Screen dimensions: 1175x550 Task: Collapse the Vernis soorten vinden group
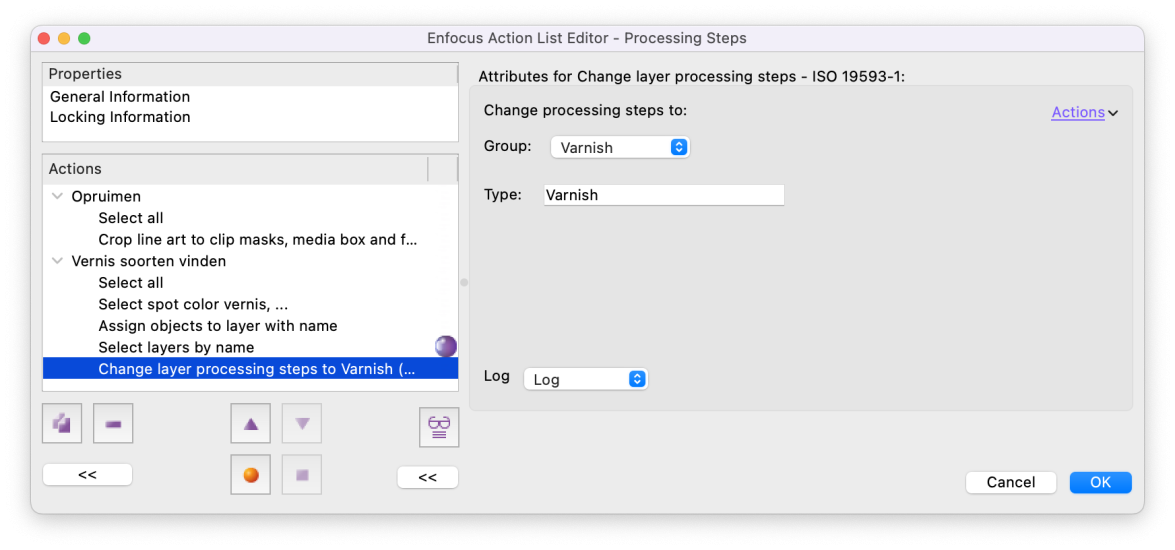(x=57, y=261)
